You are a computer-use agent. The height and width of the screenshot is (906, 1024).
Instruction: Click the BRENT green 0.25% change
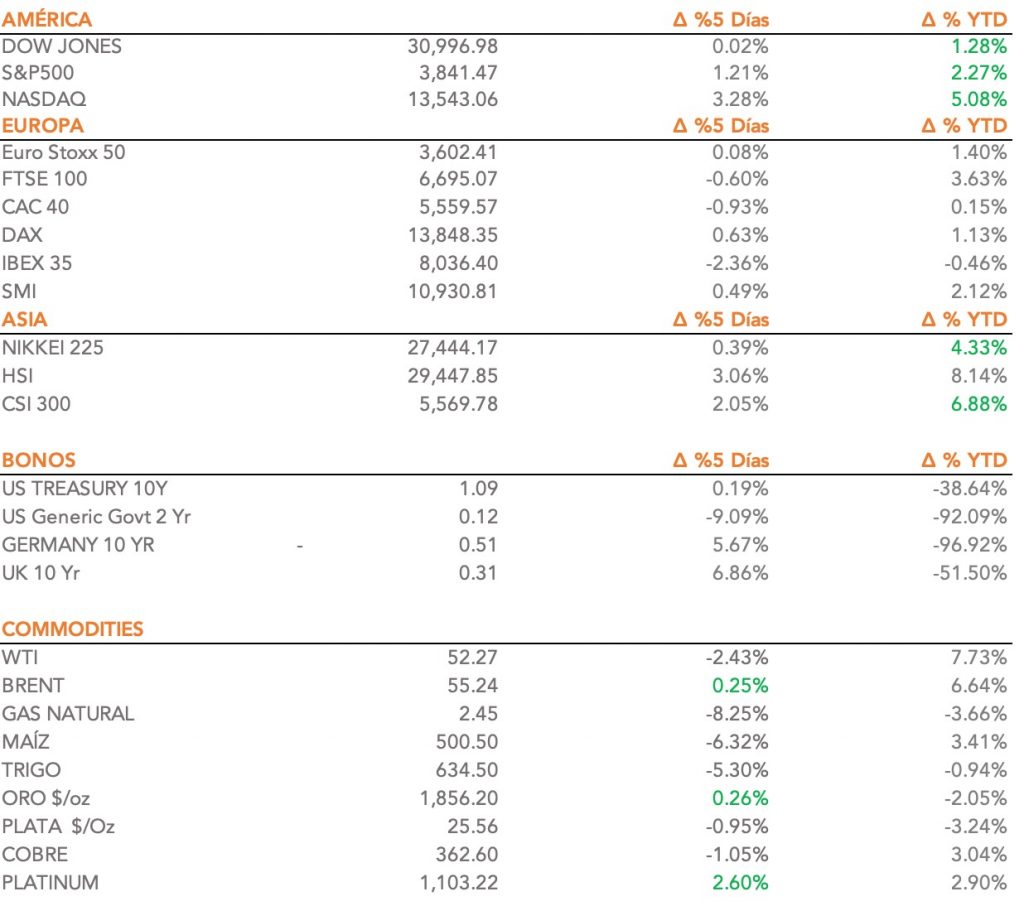pyautogui.click(x=741, y=686)
